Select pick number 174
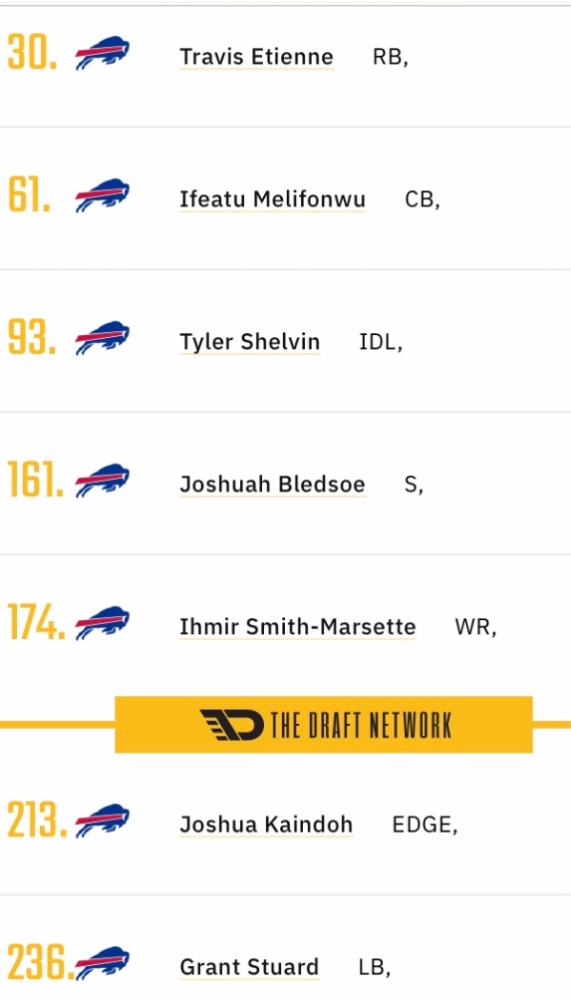Screen dimensions: 571x1000 click(x=36, y=622)
